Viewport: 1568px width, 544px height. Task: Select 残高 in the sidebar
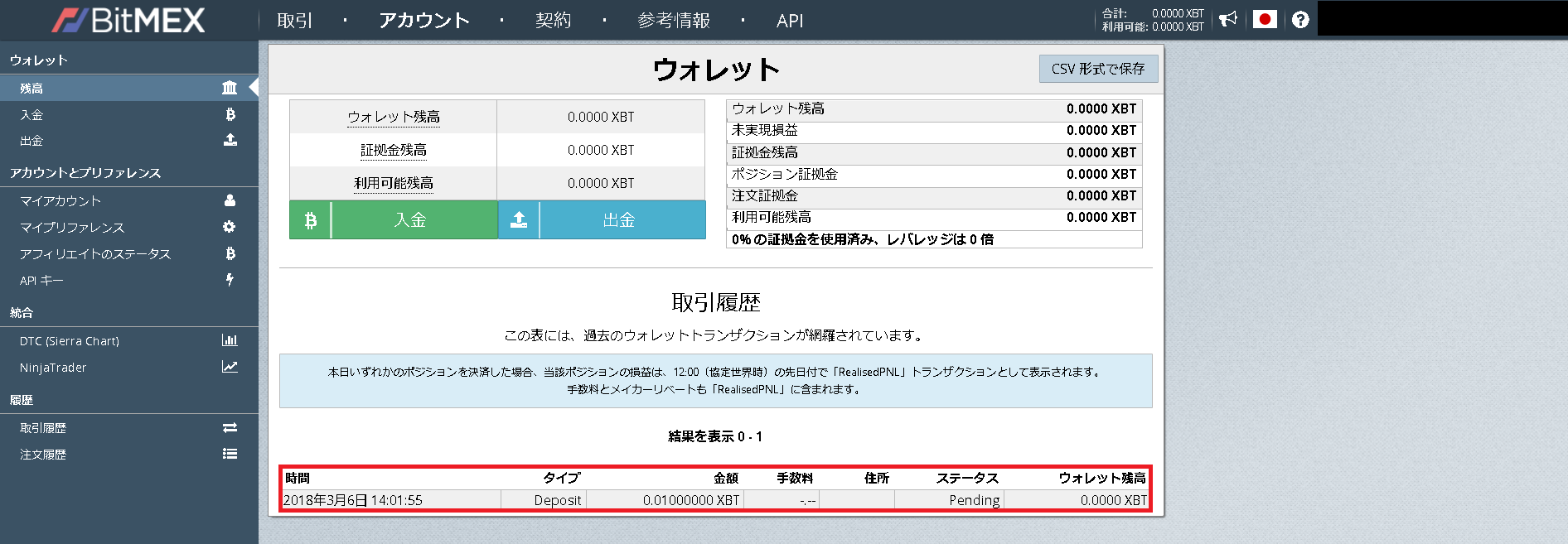[x=129, y=88]
